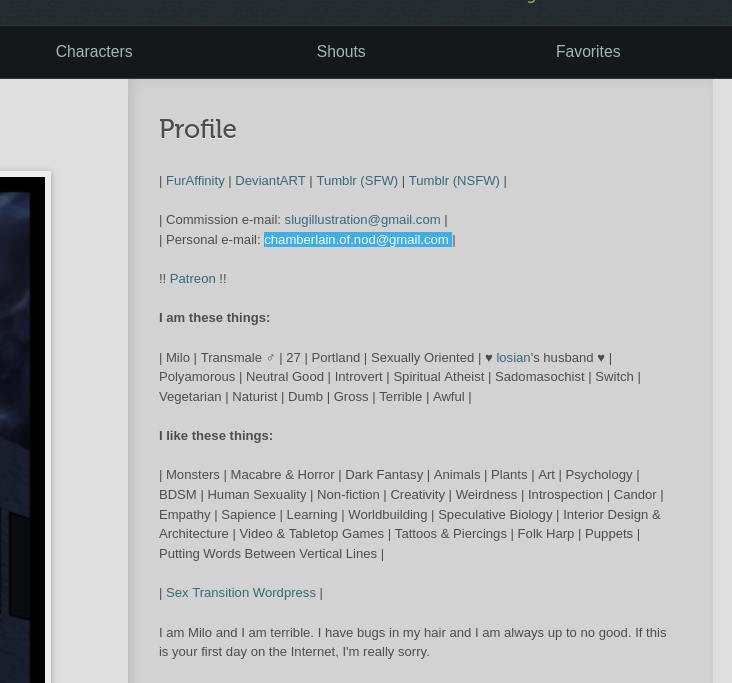Go to the Favorites tab
The width and height of the screenshot is (732, 683).
[588, 52]
